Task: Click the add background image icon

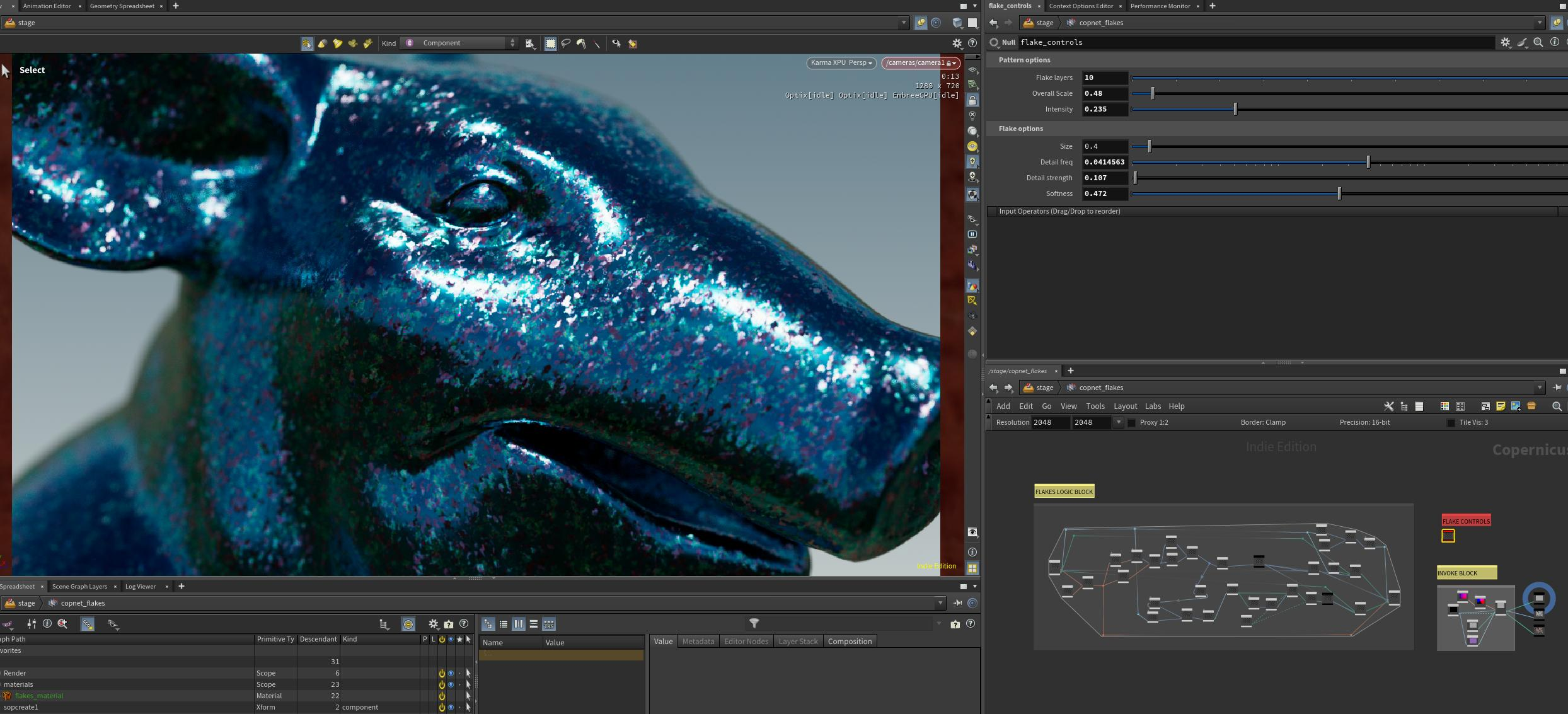Action: coord(1516,406)
